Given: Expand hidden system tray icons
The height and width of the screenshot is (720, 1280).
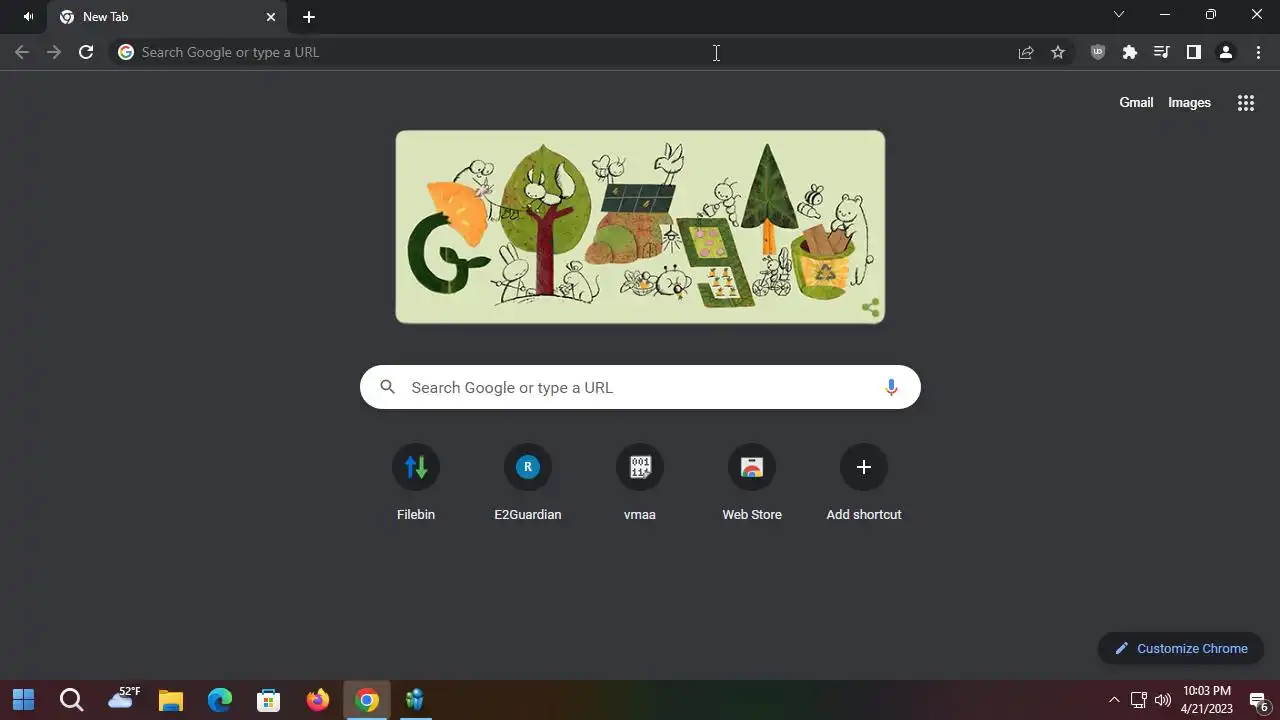Looking at the screenshot, I should pos(1114,700).
